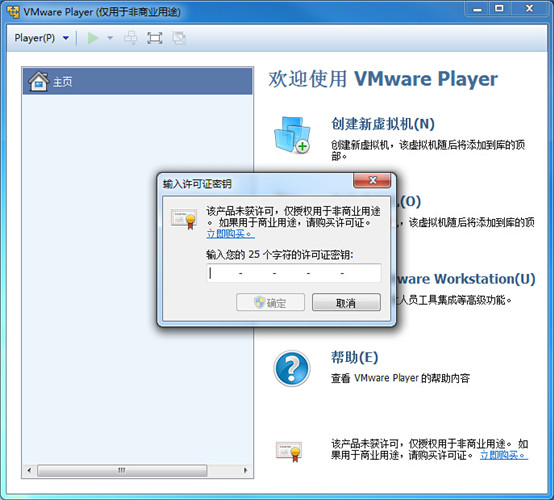Open the Player(P) menu
This screenshot has width=554, height=500.
pyautogui.click(x=35, y=38)
